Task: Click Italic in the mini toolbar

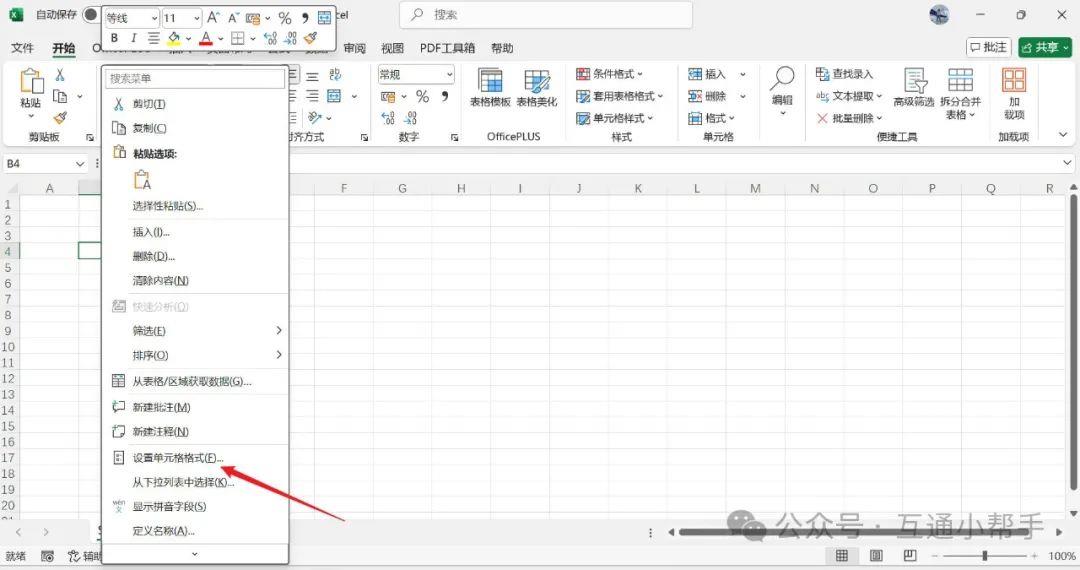Action: (x=133, y=39)
